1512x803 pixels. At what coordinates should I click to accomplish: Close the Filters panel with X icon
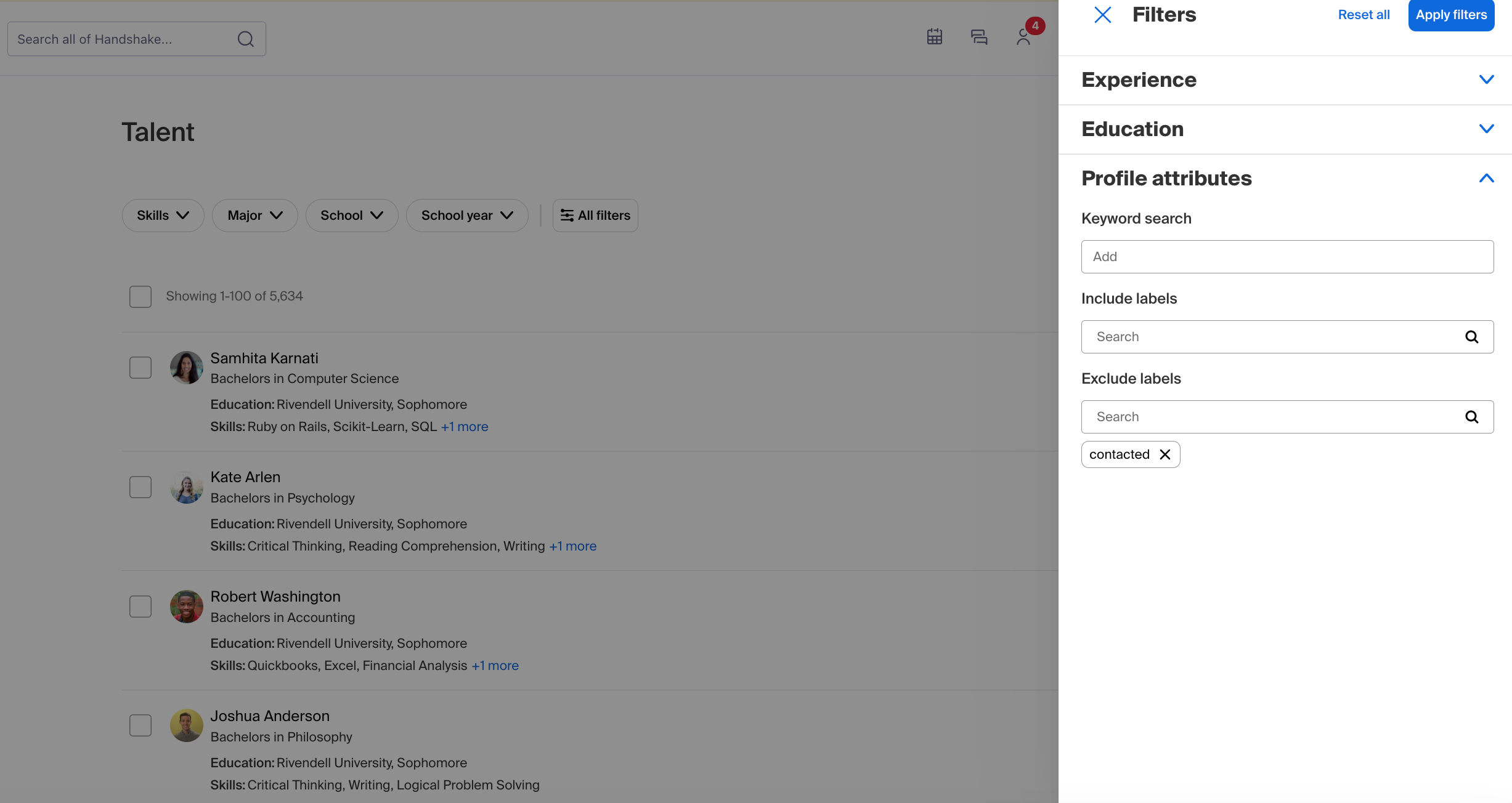click(1102, 15)
